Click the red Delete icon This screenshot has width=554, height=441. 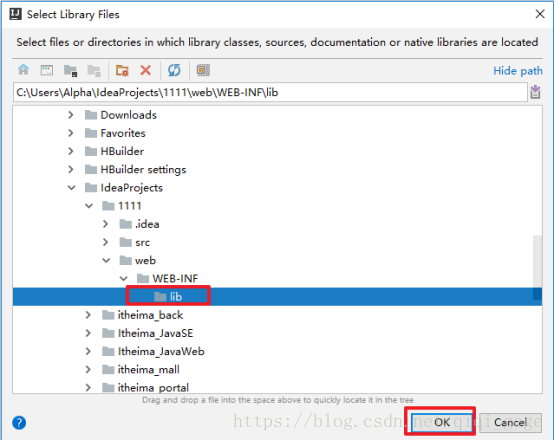146,70
